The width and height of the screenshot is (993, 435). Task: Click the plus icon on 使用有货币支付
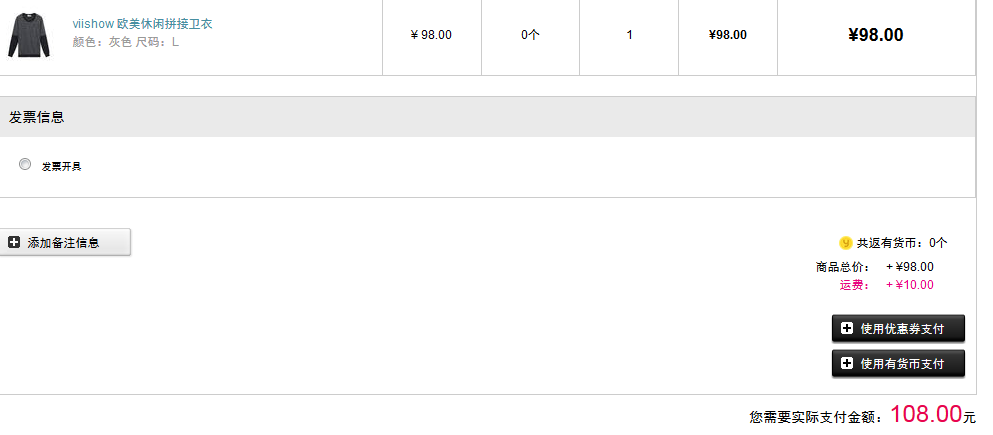(x=847, y=363)
